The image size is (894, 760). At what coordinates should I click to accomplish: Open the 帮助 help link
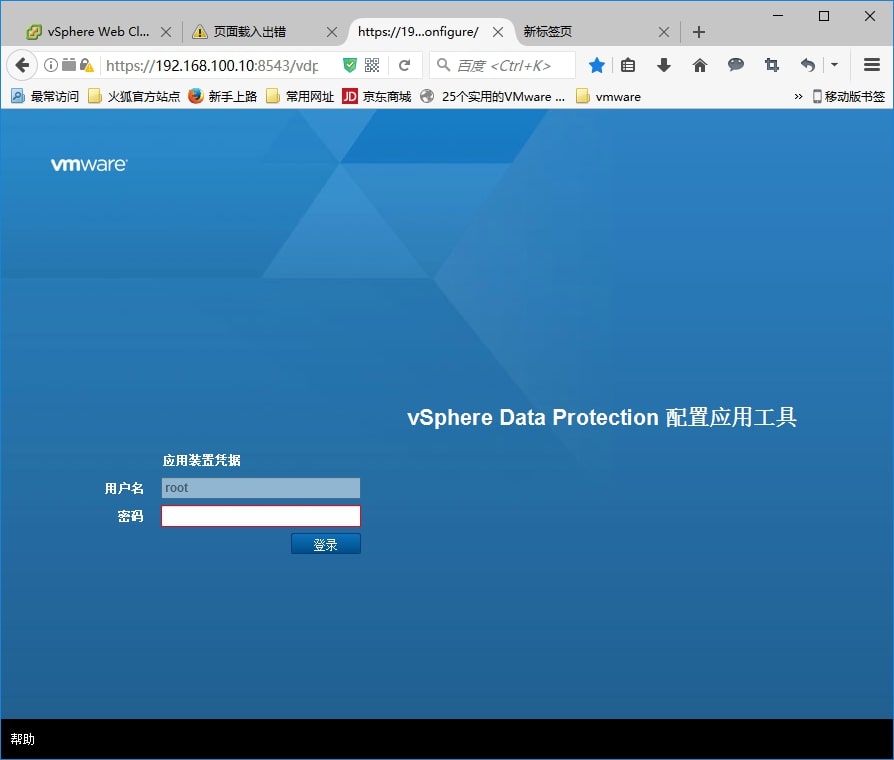23,739
